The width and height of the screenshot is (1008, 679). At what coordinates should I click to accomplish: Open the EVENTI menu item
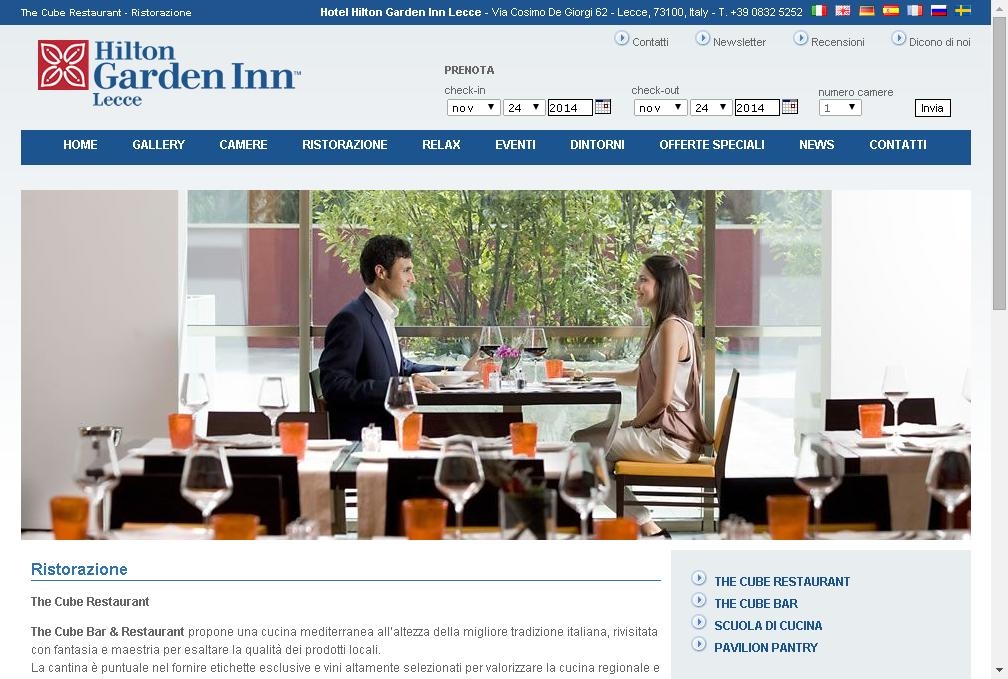pyautogui.click(x=515, y=145)
